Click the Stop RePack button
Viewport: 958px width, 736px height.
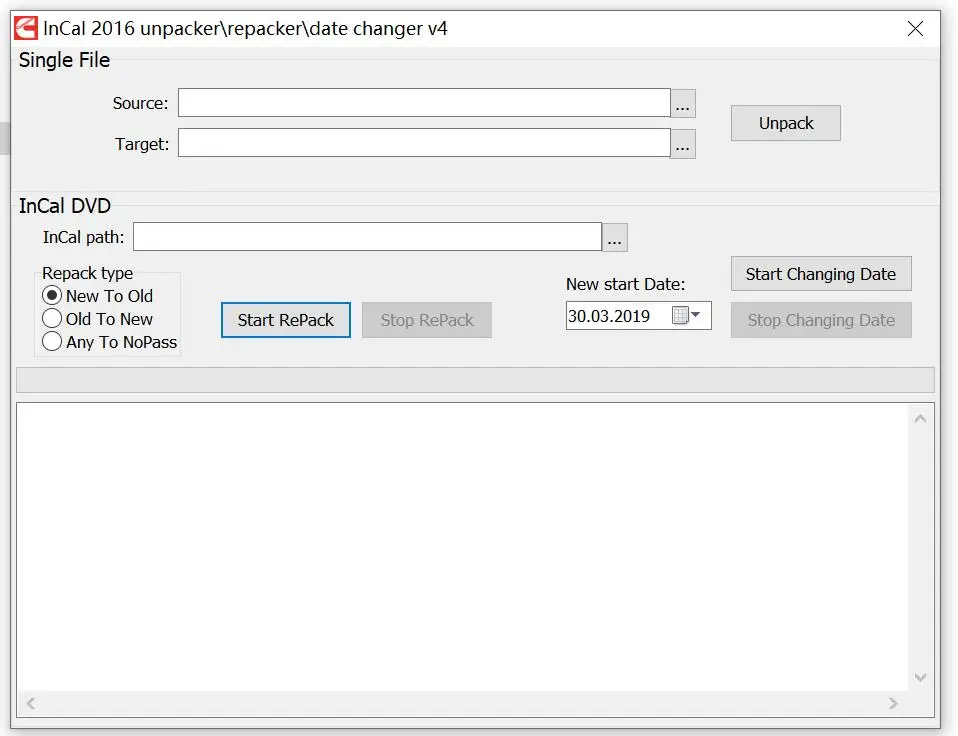426,320
